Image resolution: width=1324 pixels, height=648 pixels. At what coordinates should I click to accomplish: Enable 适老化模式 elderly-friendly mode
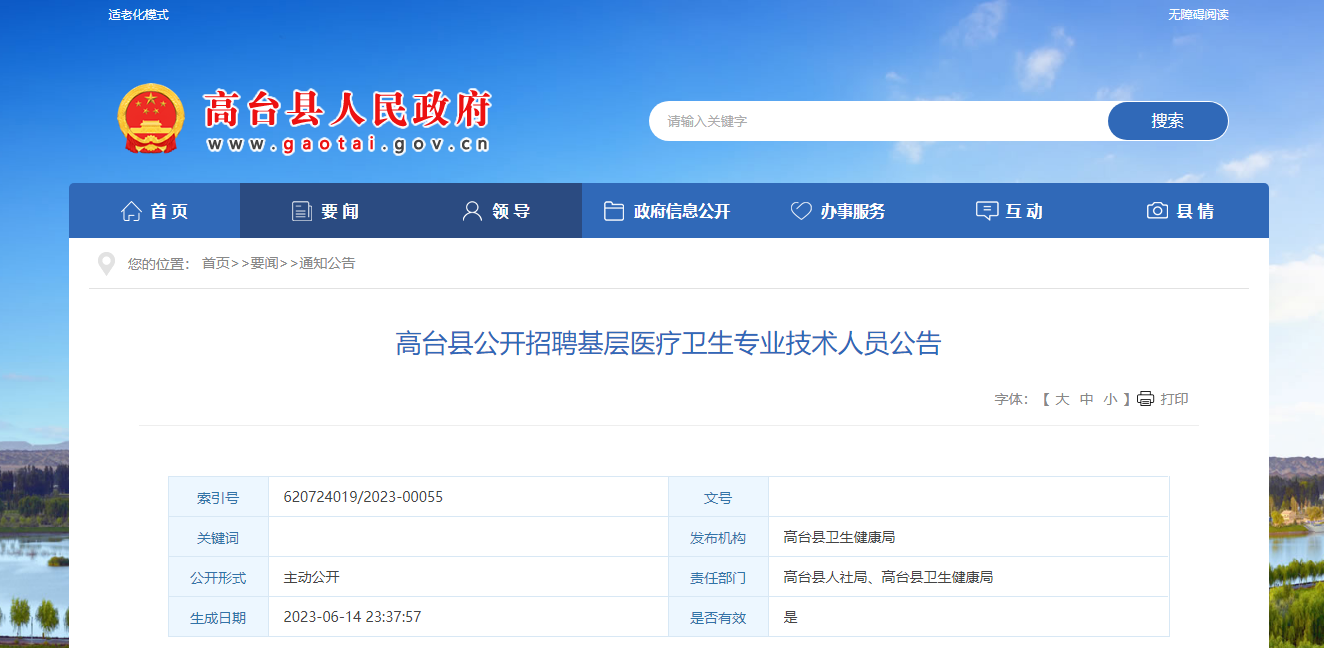pos(138,15)
